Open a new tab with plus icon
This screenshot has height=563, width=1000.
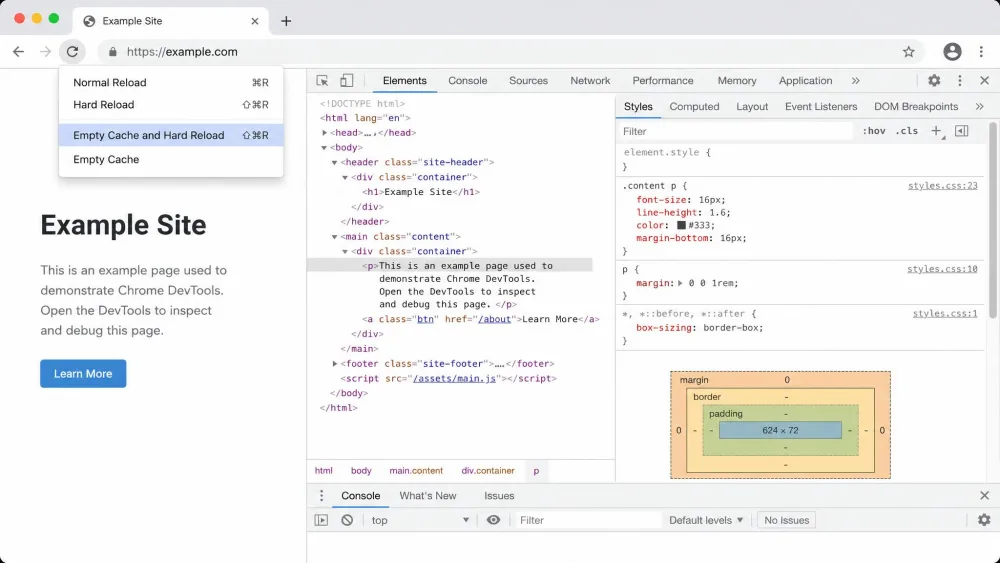pyautogui.click(x=286, y=21)
